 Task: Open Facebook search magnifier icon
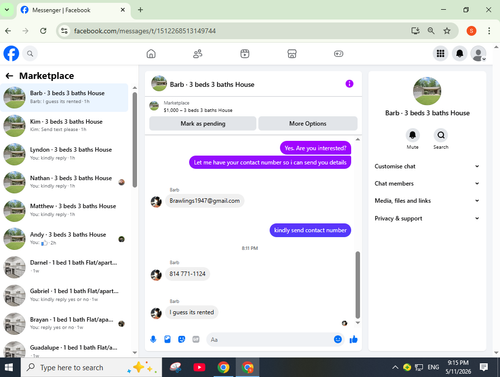click(x=30, y=54)
